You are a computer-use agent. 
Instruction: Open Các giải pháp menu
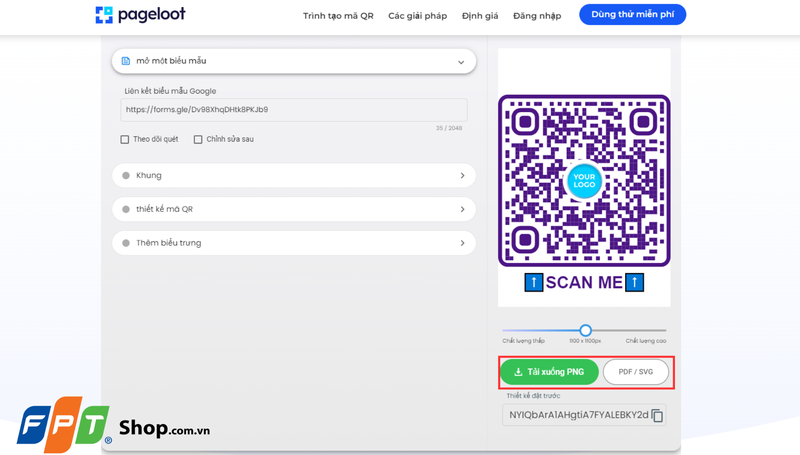[417, 16]
